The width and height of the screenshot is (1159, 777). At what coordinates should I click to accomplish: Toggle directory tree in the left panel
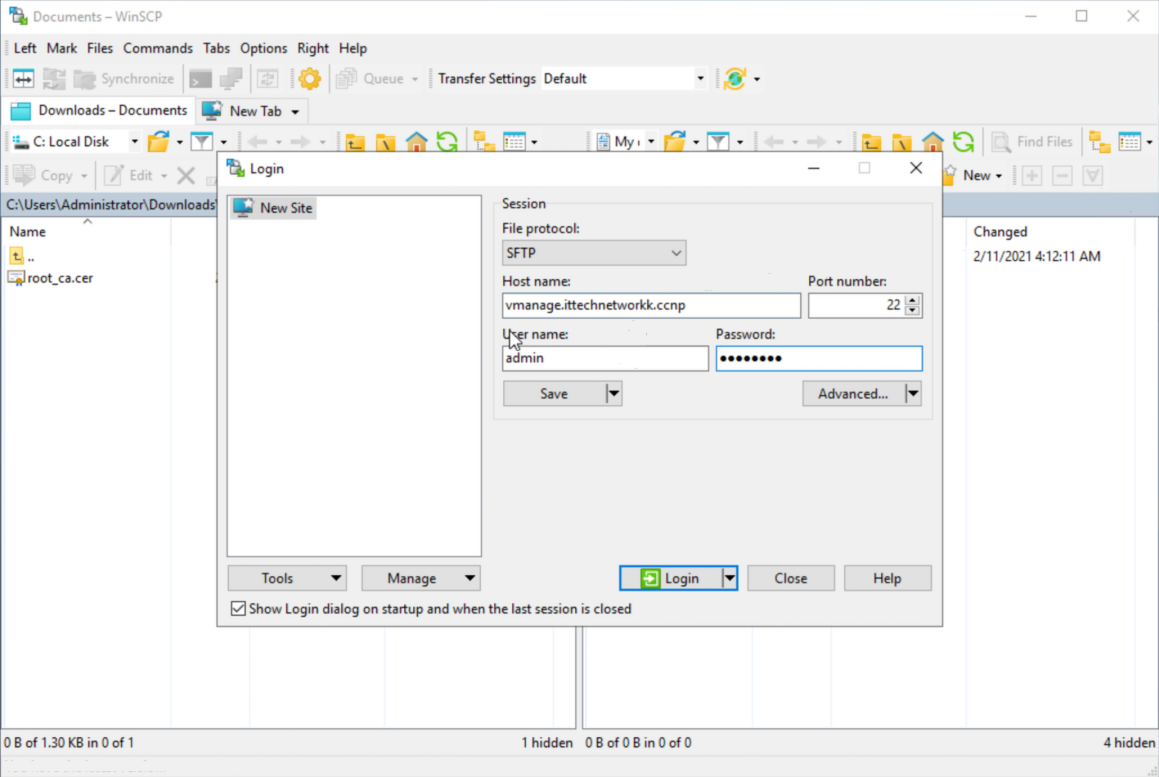484,141
